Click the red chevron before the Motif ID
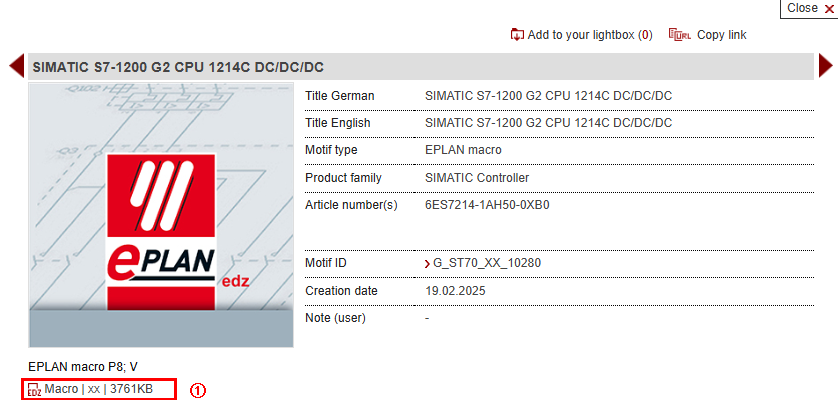The height and width of the screenshot is (400, 838). 428,263
